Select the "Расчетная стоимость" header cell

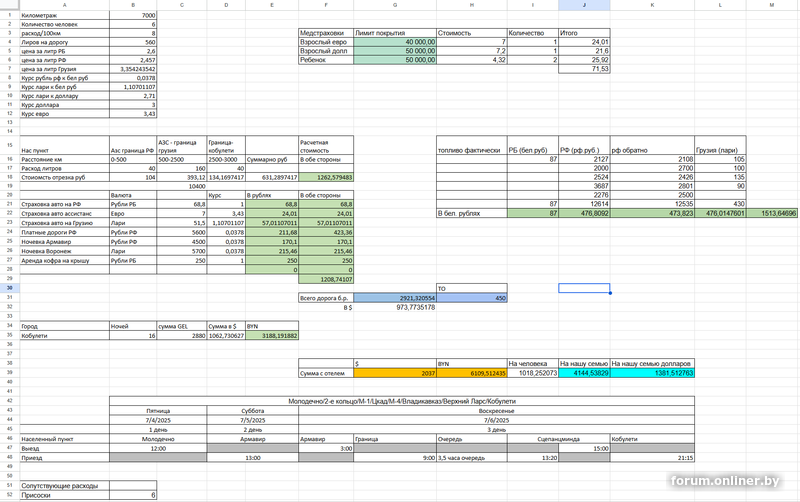326,145
